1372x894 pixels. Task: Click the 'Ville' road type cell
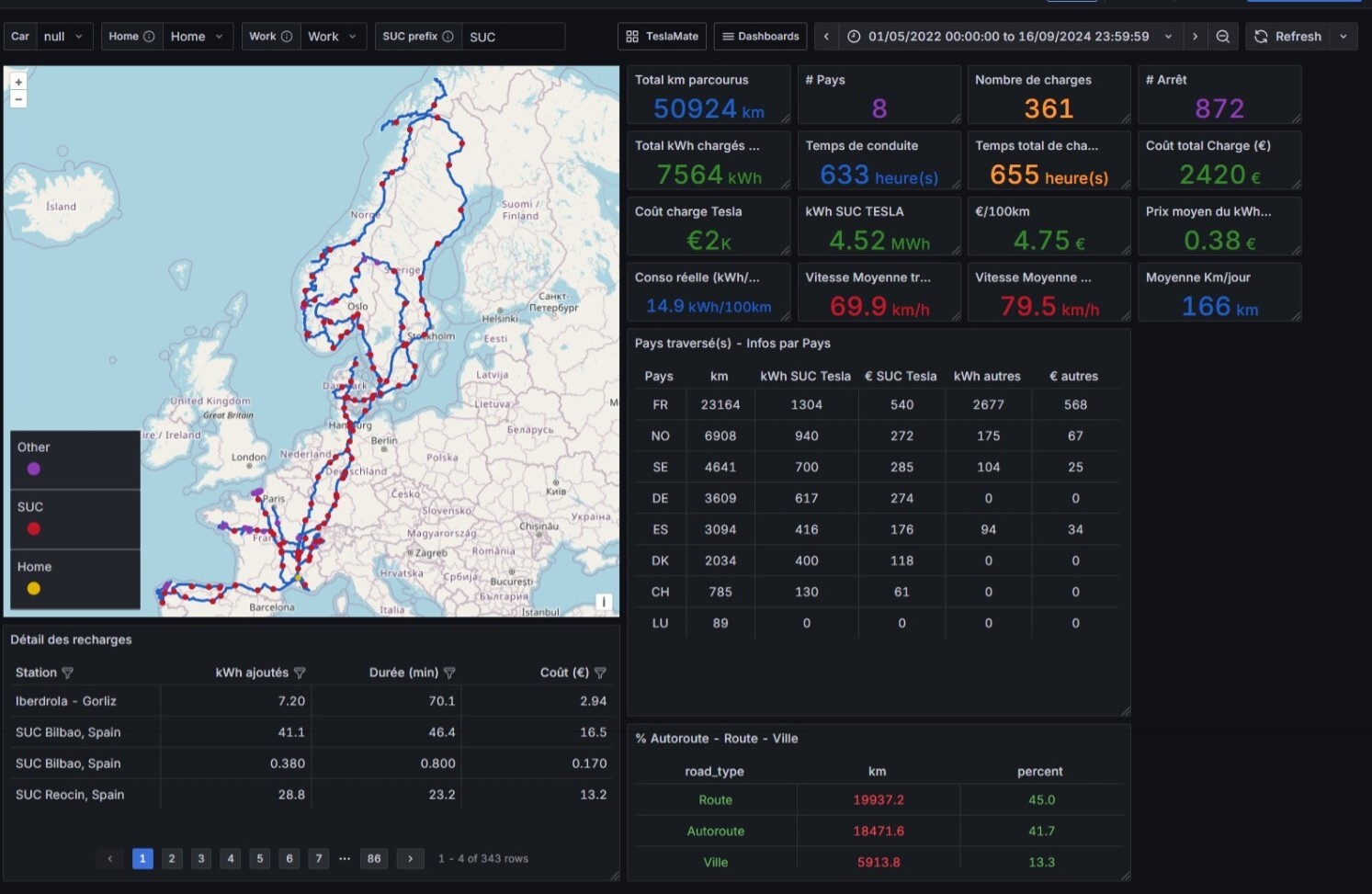point(716,863)
